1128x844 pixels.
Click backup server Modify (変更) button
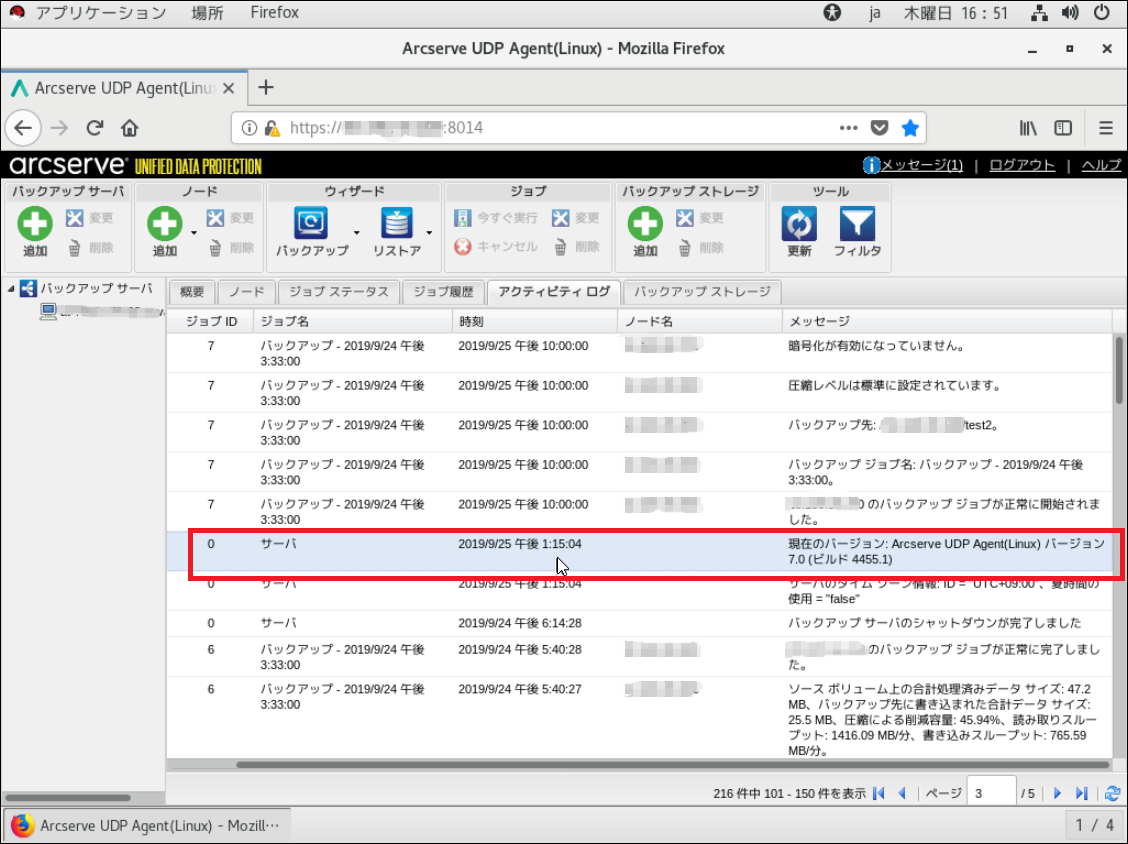tap(89, 218)
